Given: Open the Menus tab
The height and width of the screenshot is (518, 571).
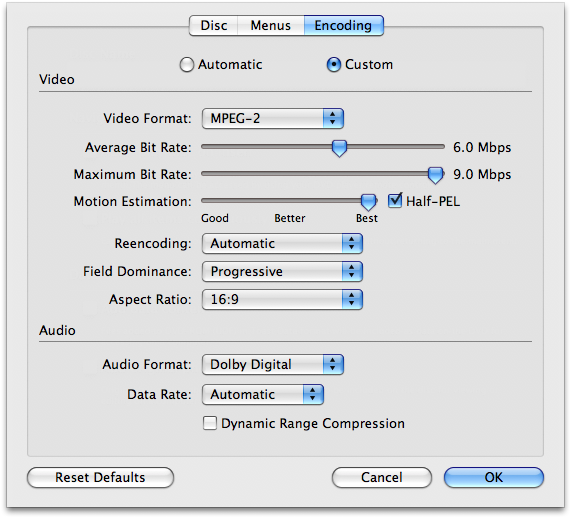Looking at the screenshot, I should 271,25.
